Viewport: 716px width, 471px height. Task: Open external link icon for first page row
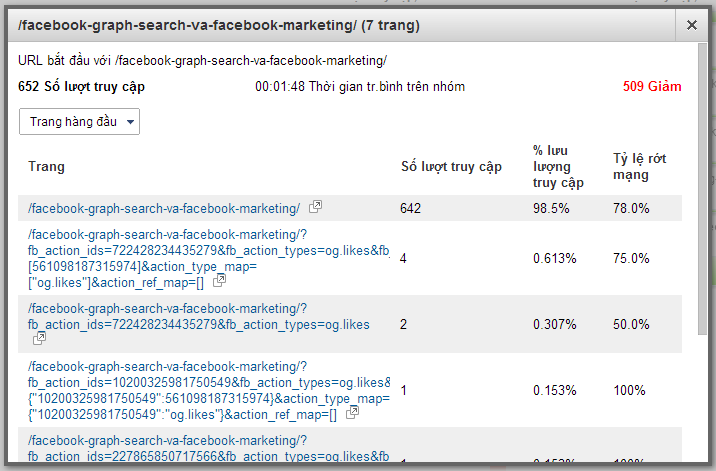pos(315,207)
